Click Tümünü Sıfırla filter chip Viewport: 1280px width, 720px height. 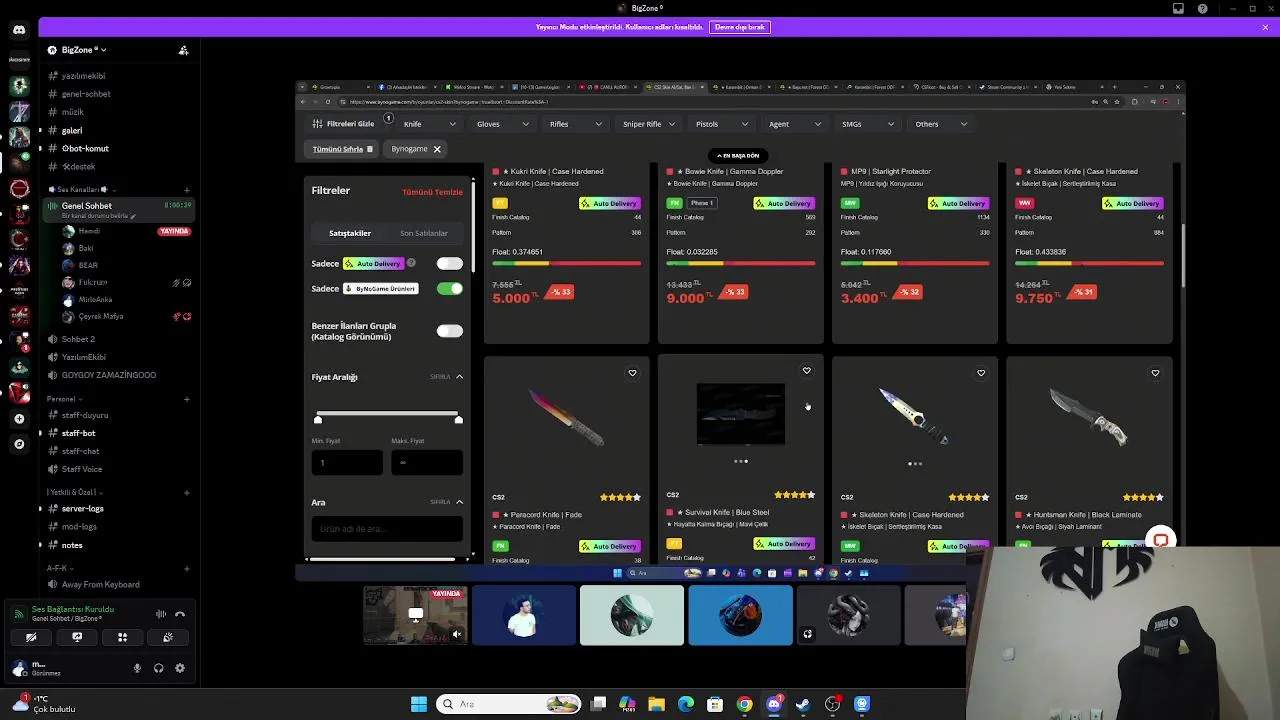pos(343,149)
